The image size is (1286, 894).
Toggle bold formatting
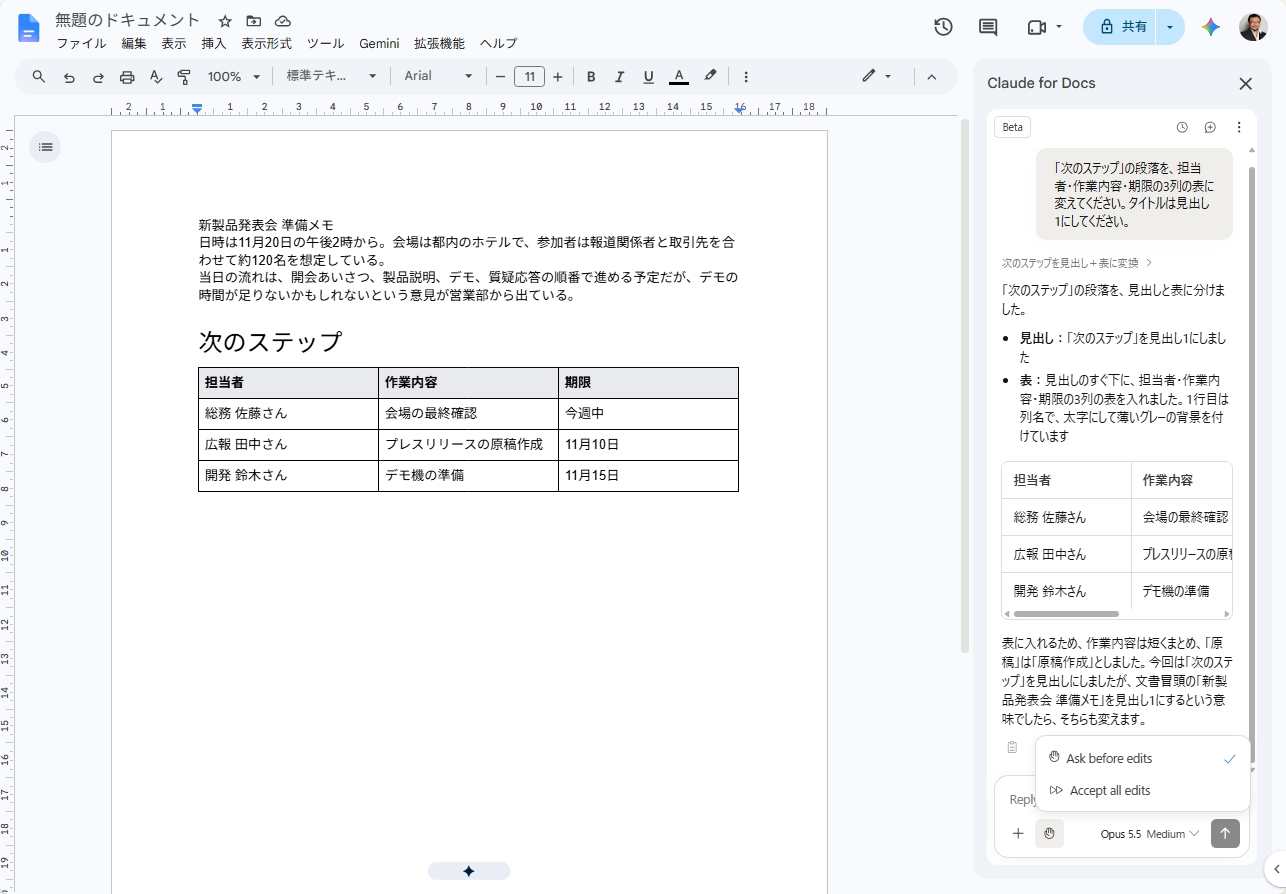click(591, 76)
